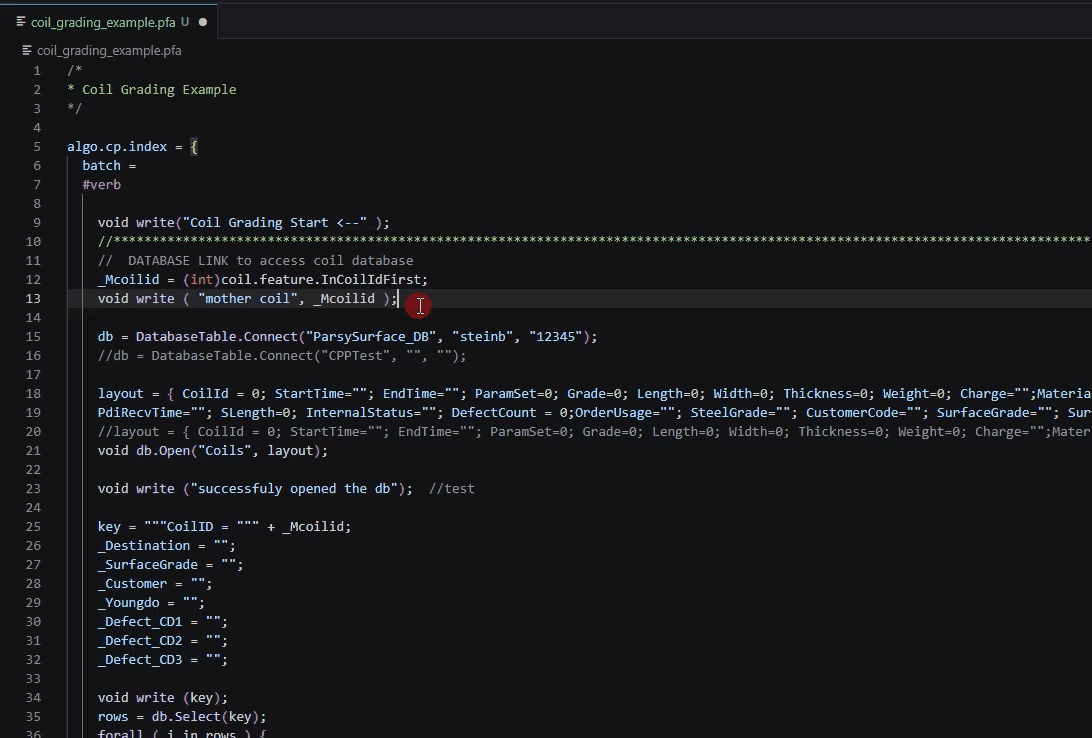Image resolution: width=1092 pixels, height=738 pixels.
Task: Click the comment text "Coil Grading Example"
Action: pos(159,90)
